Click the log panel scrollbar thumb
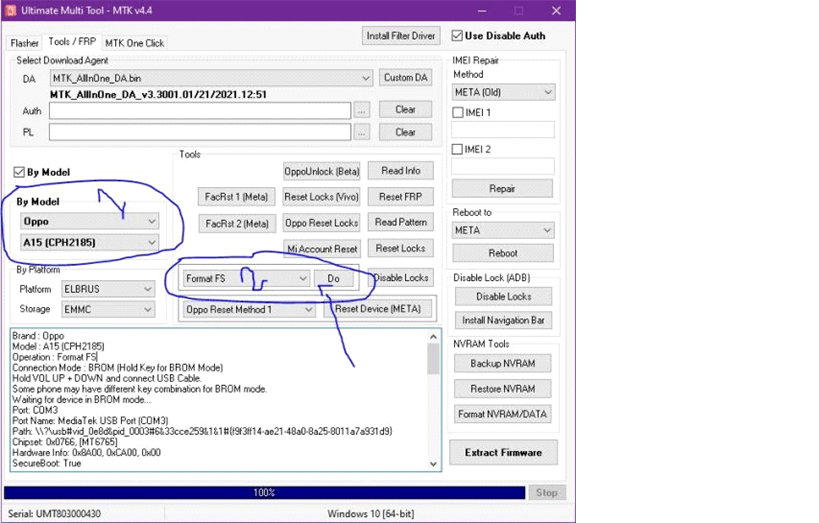The height and width of the screenshot is (523, 819). point(434,359)
